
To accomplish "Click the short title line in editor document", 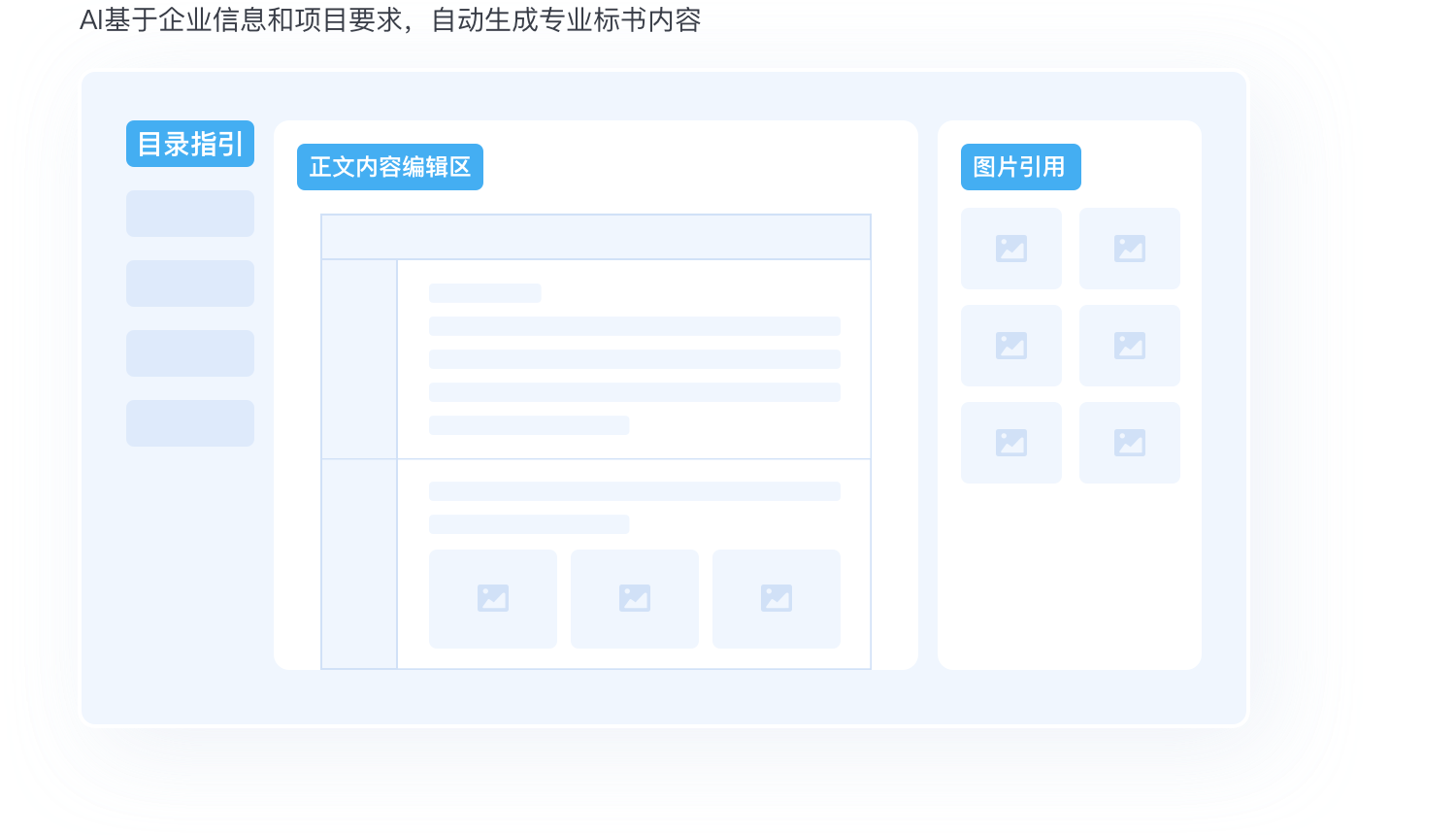I will [485, 293].
